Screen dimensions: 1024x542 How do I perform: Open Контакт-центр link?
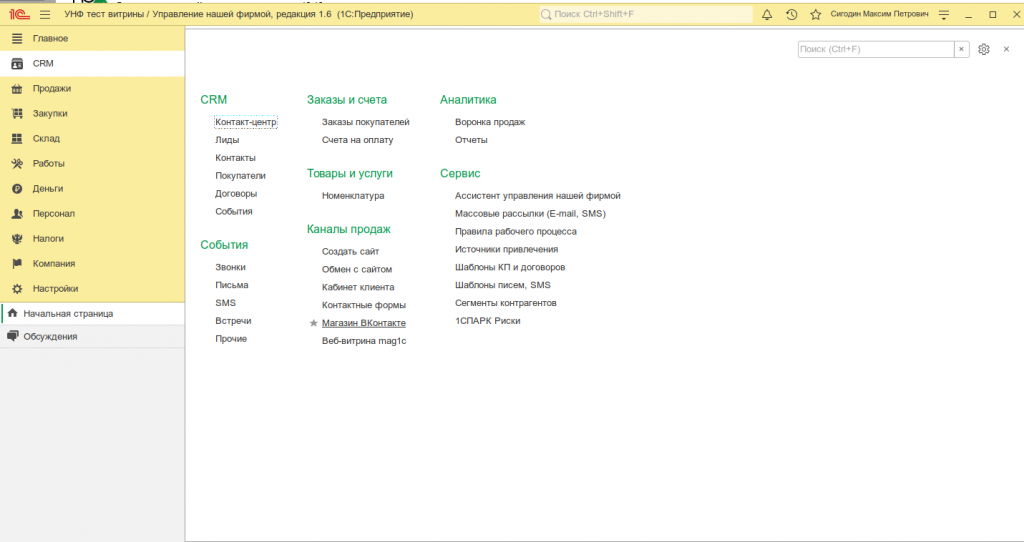(x=246, y=122)
